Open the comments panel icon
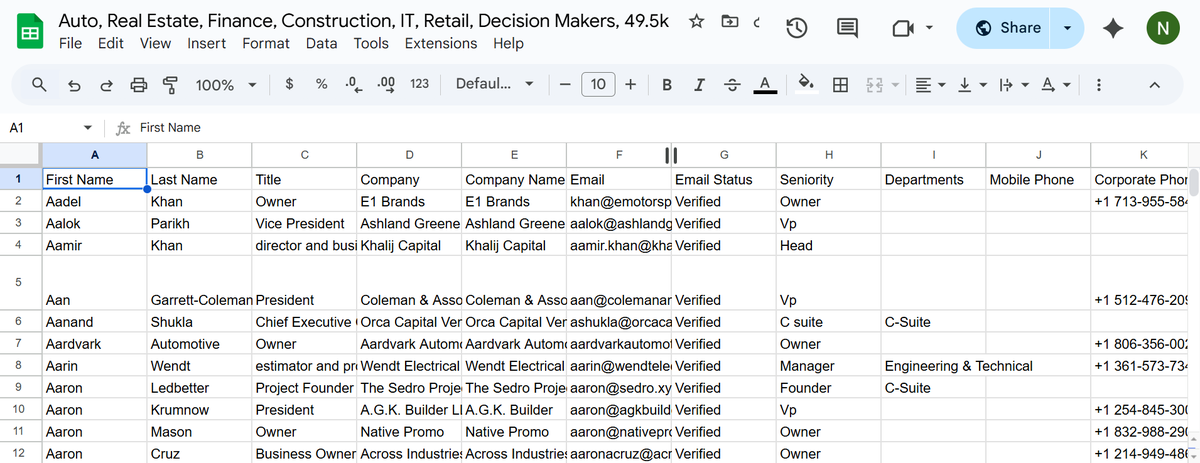The height and width of the screenshot is (463, 1200). [x=847, y=29]
